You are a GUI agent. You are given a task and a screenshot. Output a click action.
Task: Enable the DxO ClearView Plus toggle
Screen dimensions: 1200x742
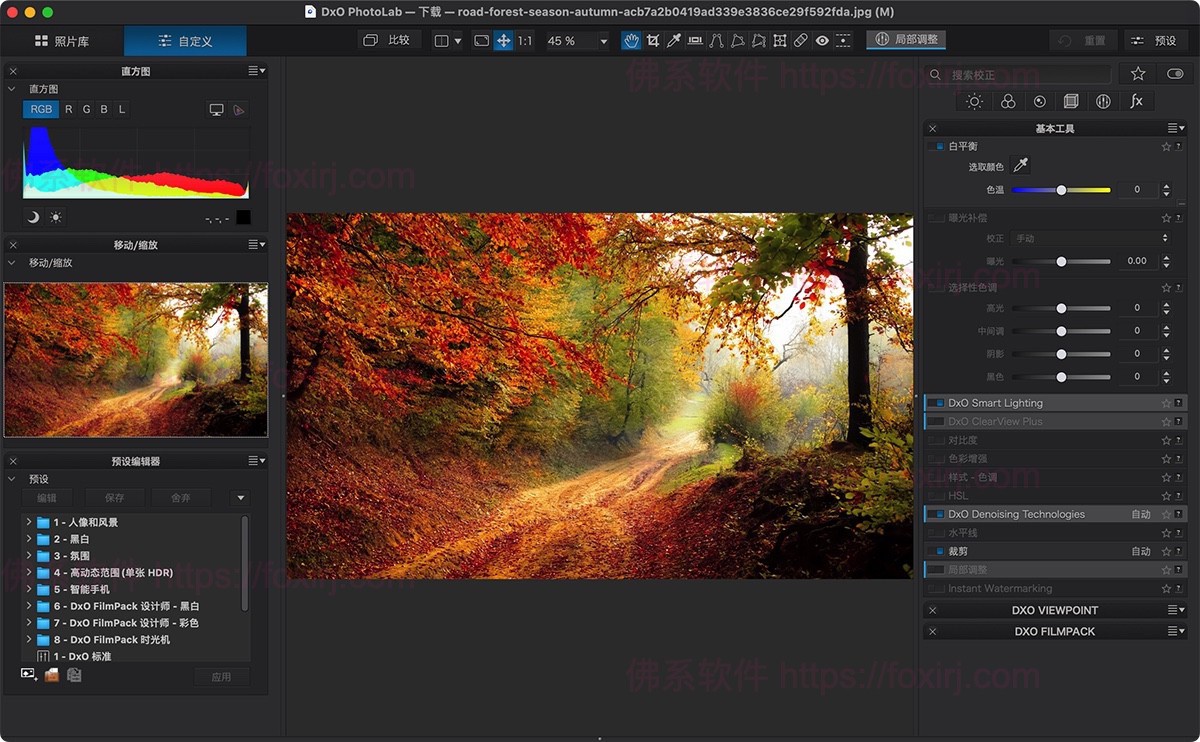tap(938, 421)
